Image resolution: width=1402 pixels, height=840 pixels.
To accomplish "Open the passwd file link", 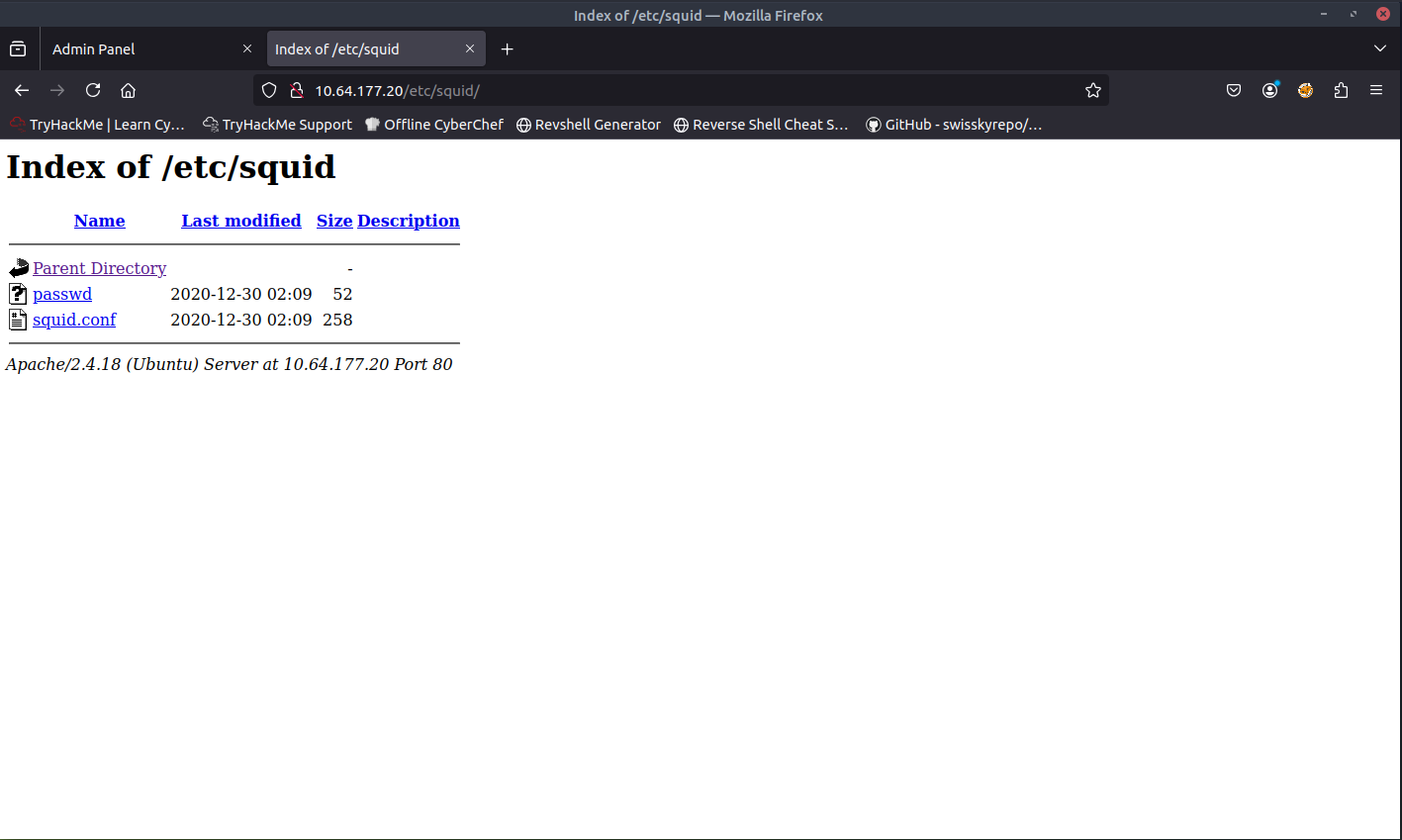I will click(62, 294).
